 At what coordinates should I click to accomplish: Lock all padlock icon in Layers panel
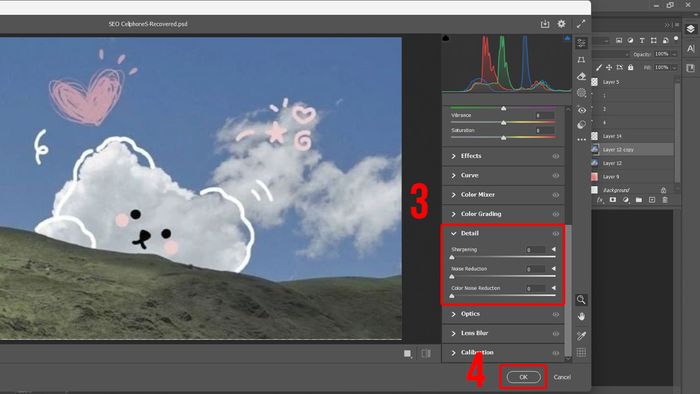(x=630, y=67)
